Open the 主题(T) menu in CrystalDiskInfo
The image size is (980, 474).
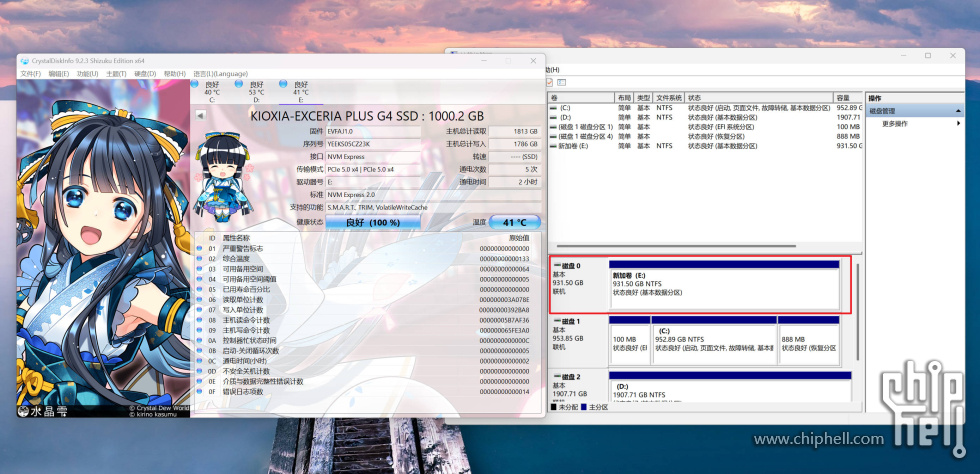coord(116,74)
